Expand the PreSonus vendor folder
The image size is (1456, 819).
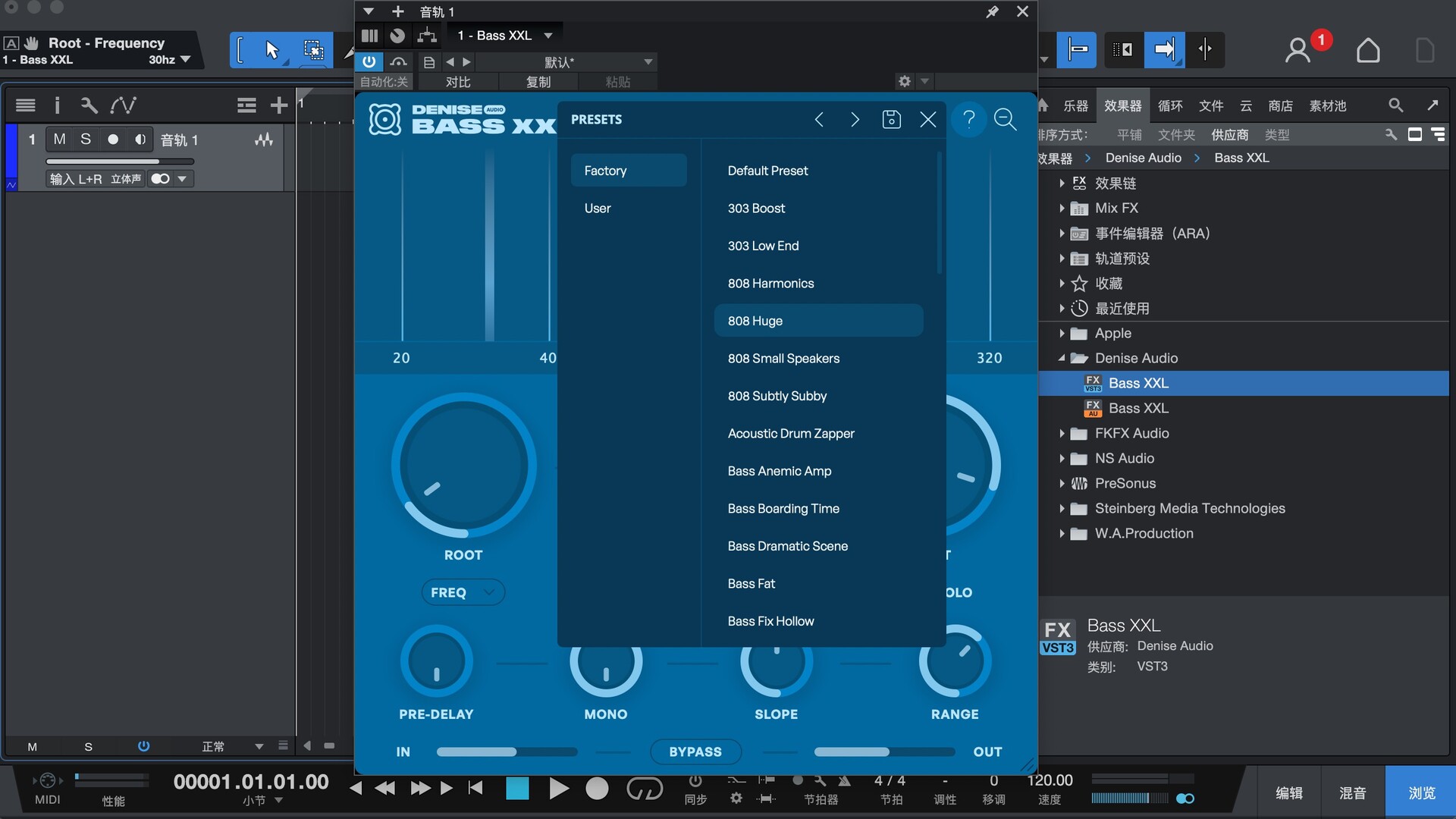click(1062, 483)
